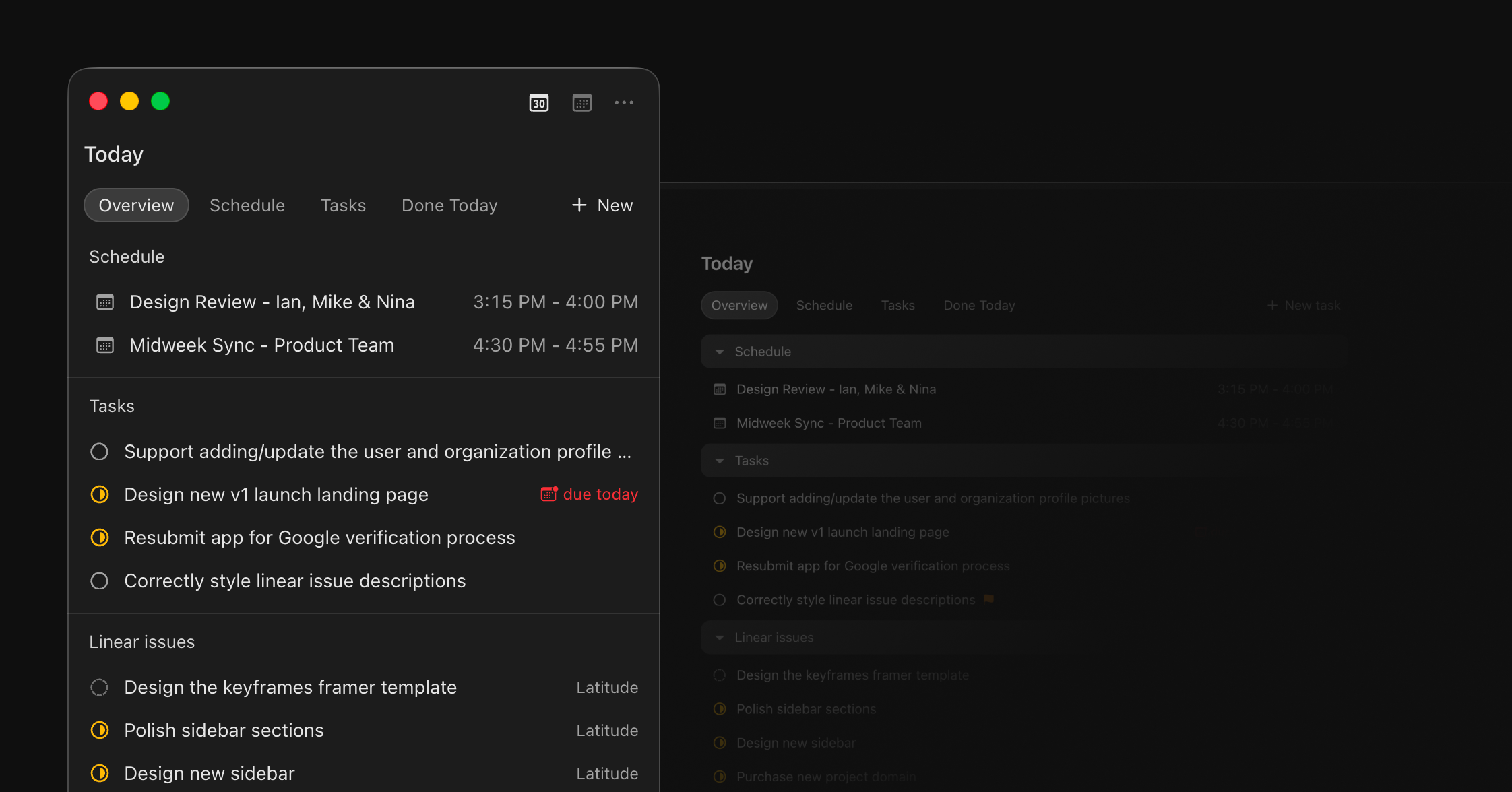Open Midweek Sync - Product Team event
Screen dimensions: 1512x792
pos(261,345)
